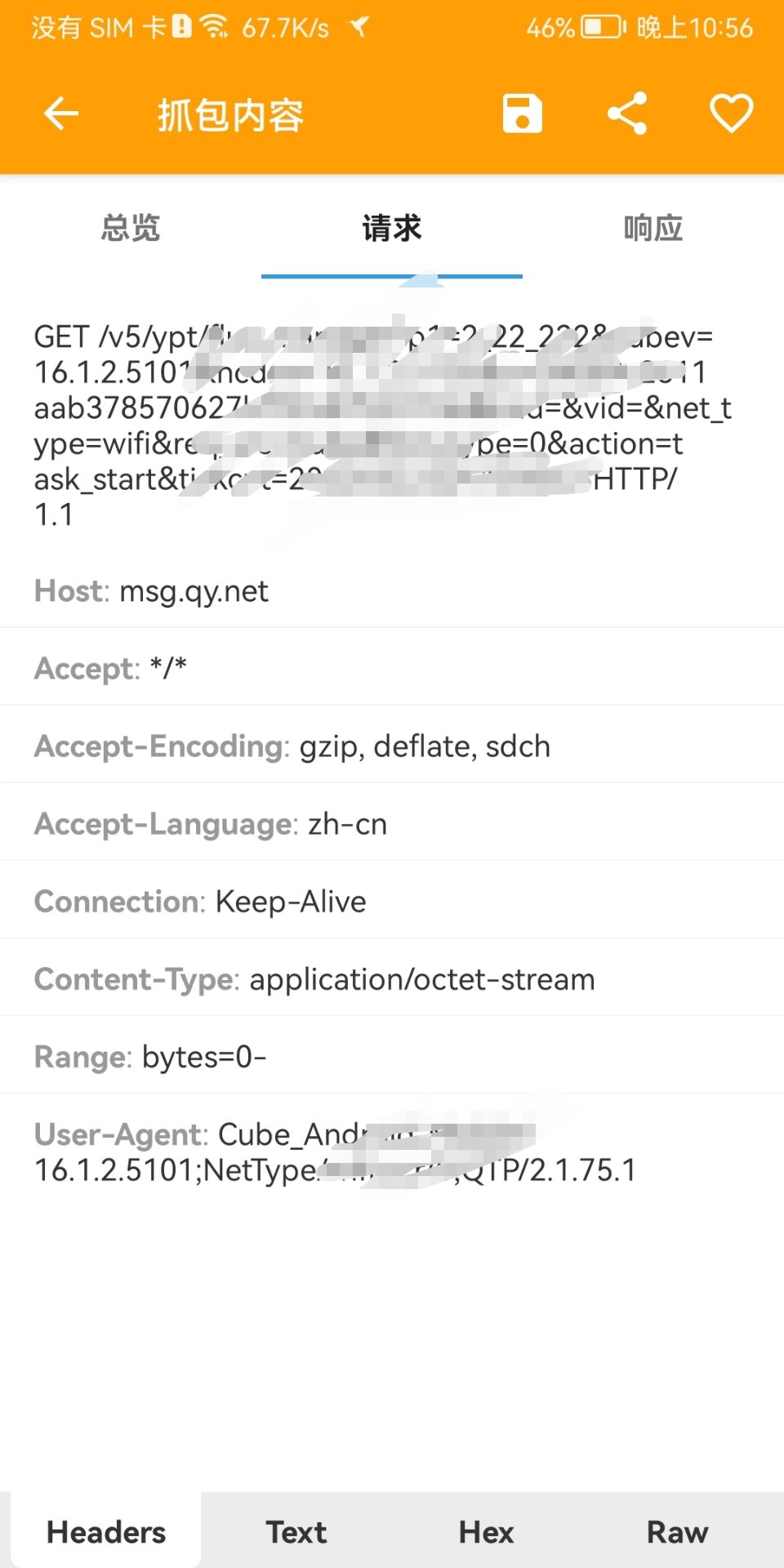
Task: Stay on the Headers view
Action: [105, 1532]
